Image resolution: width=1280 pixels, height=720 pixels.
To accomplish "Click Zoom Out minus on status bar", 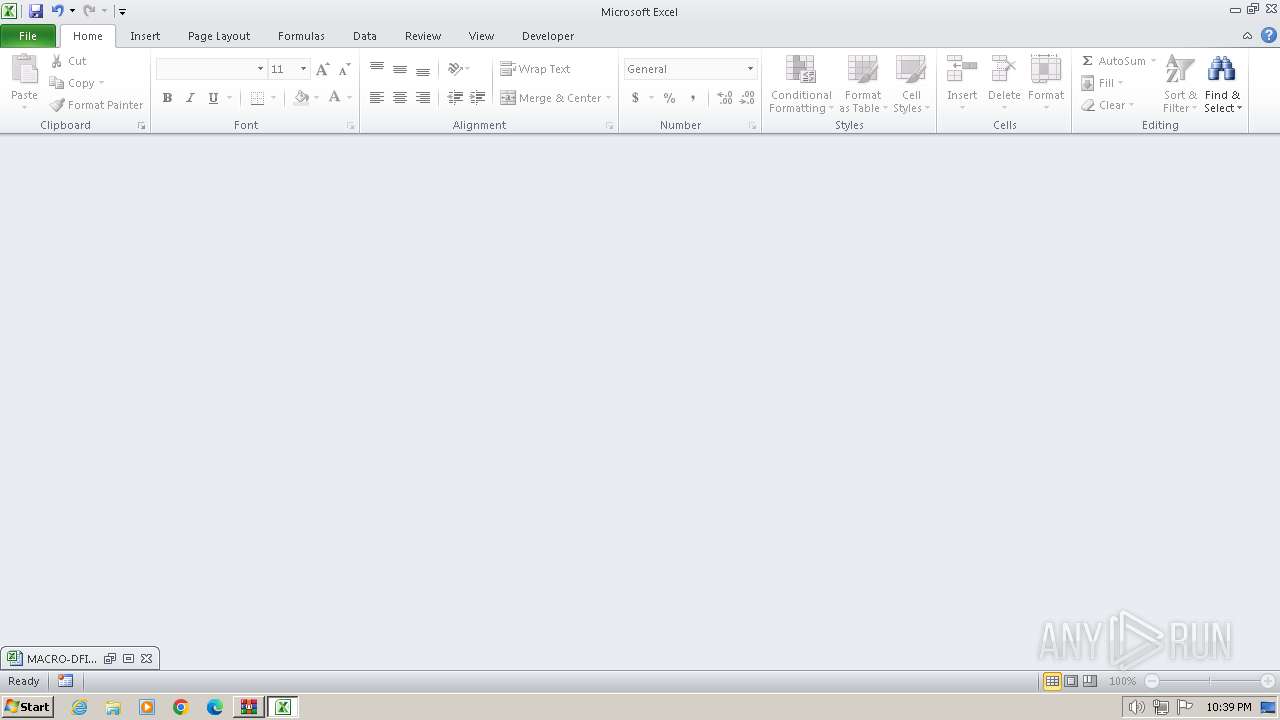I will 1152,681.
